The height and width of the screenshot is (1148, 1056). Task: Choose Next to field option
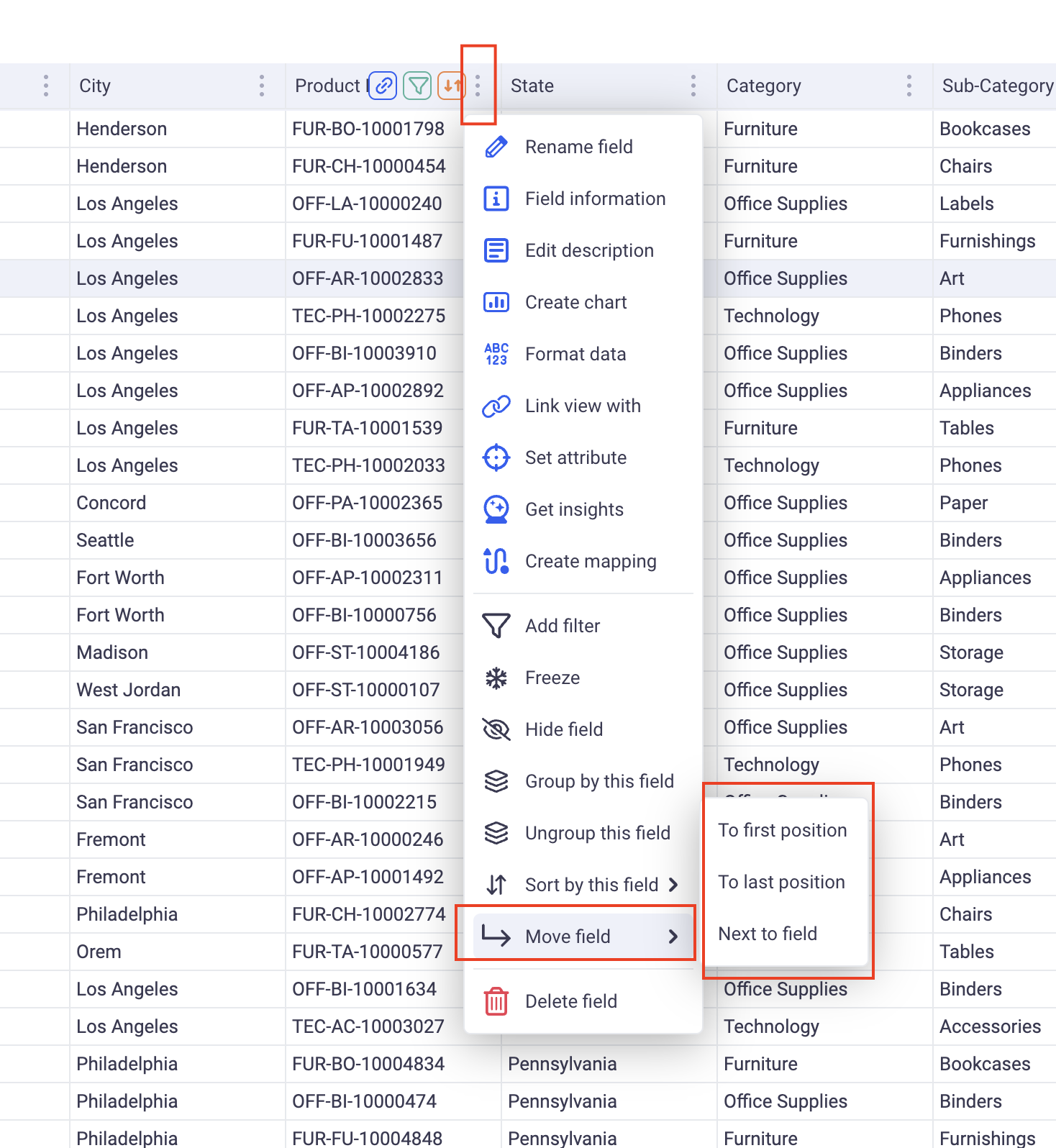click(768, 934)
